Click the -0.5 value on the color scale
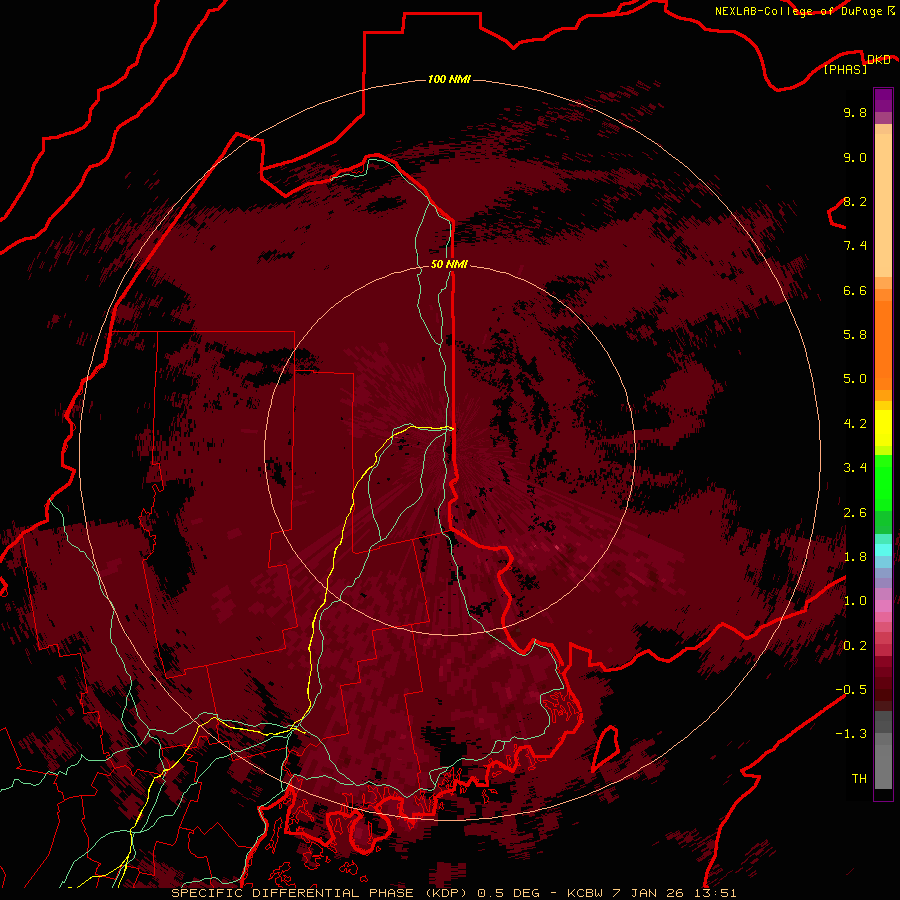The height and width of the screenshot is (900, 900). point(851,689)
